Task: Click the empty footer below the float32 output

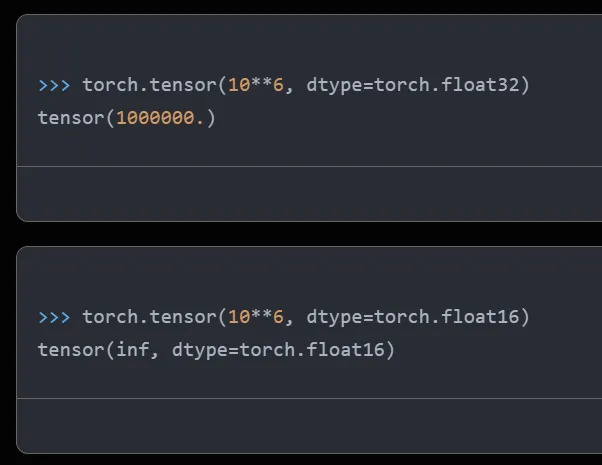Action: pyautogui.click(x=309, y=194)
